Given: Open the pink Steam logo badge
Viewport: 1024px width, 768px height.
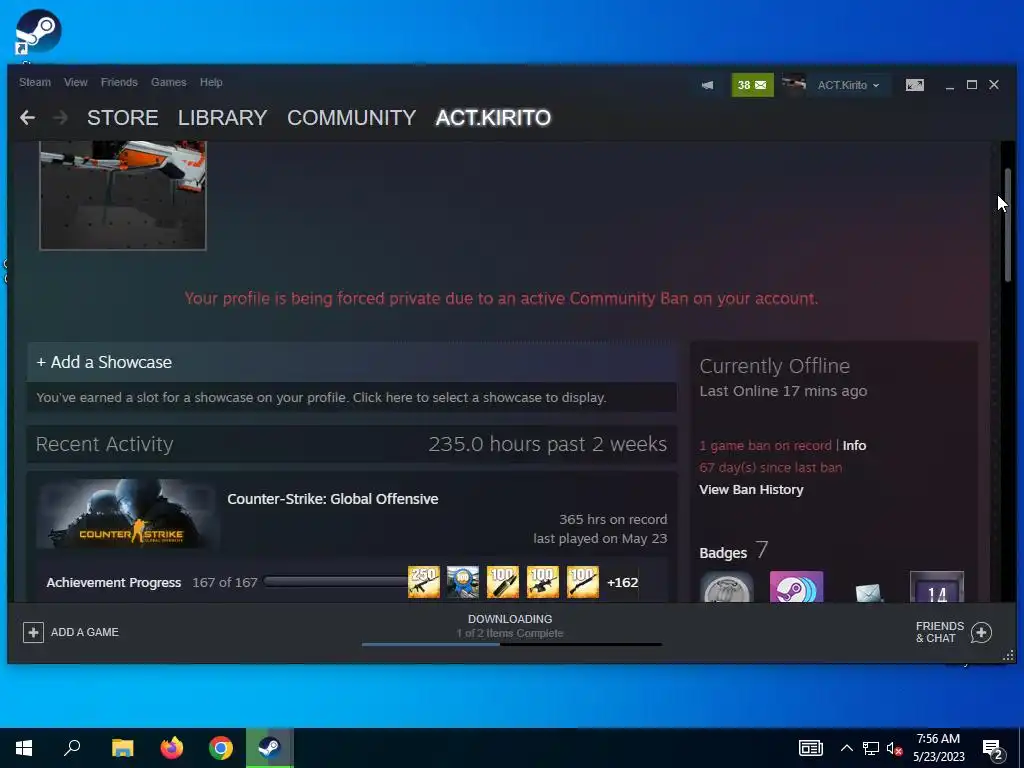Looking at the screenshot, I should point(797,587).
